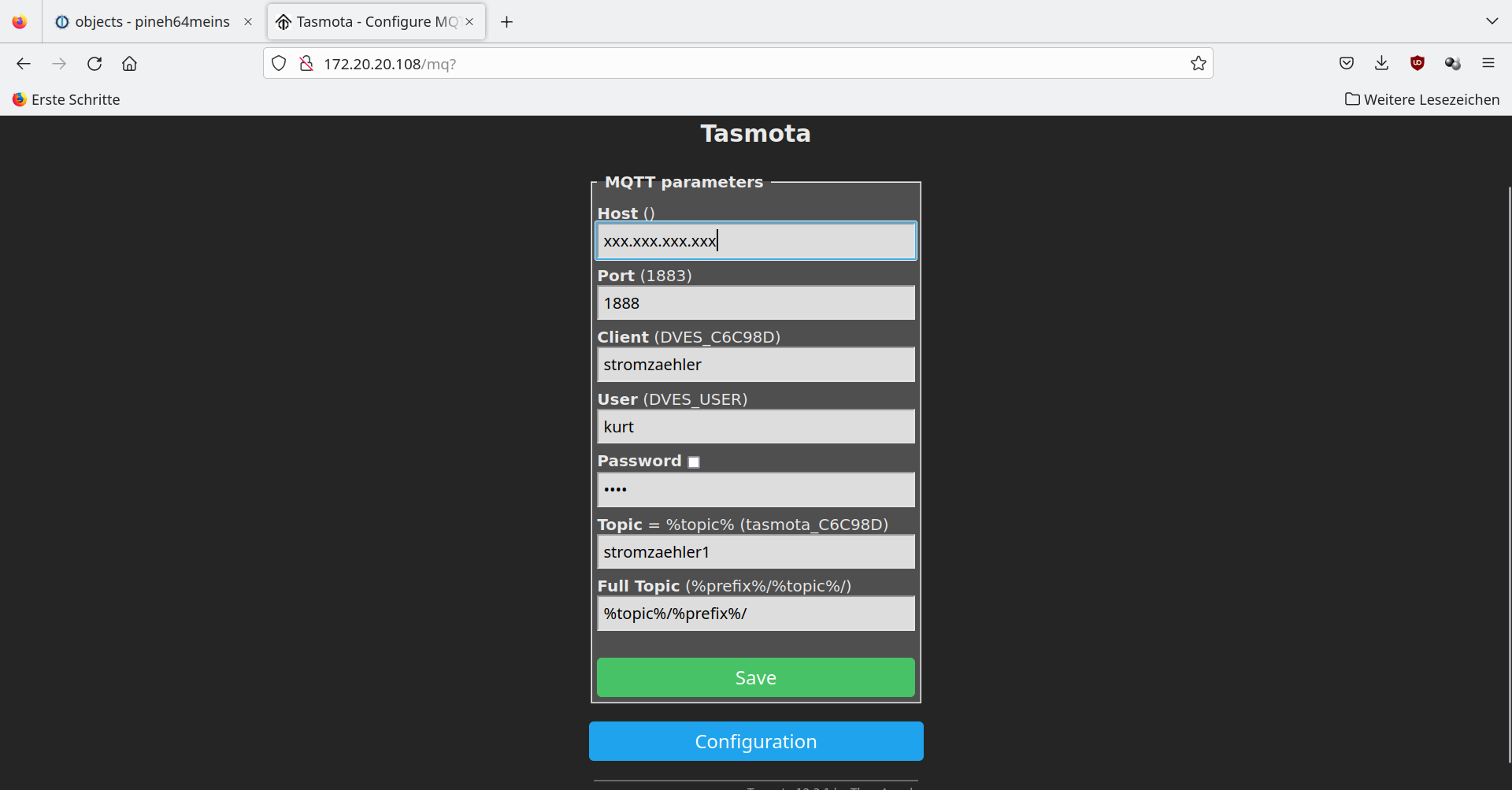
Task: Click the Port (1883) label
Action: point(644,276)
